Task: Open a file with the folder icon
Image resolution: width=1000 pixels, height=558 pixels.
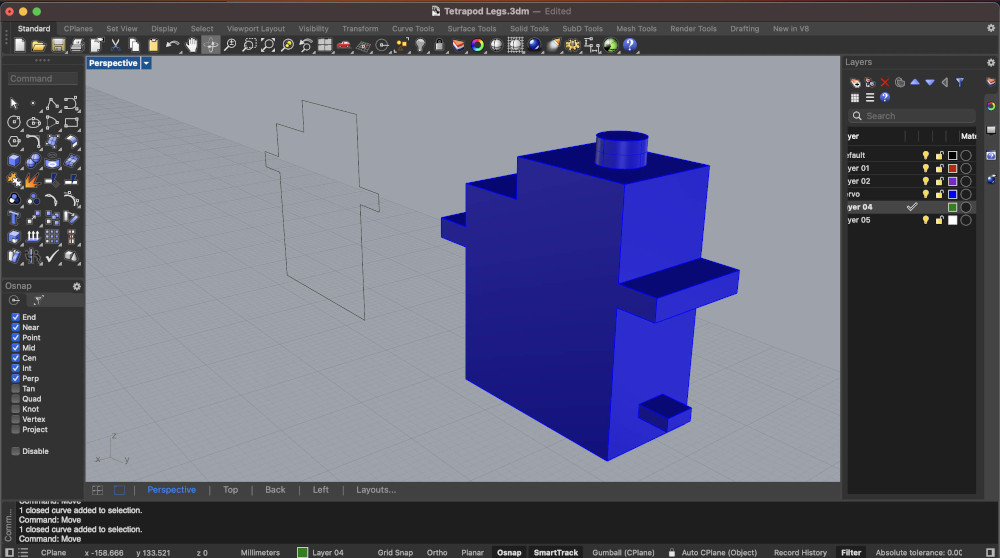Action: point(38,45)
